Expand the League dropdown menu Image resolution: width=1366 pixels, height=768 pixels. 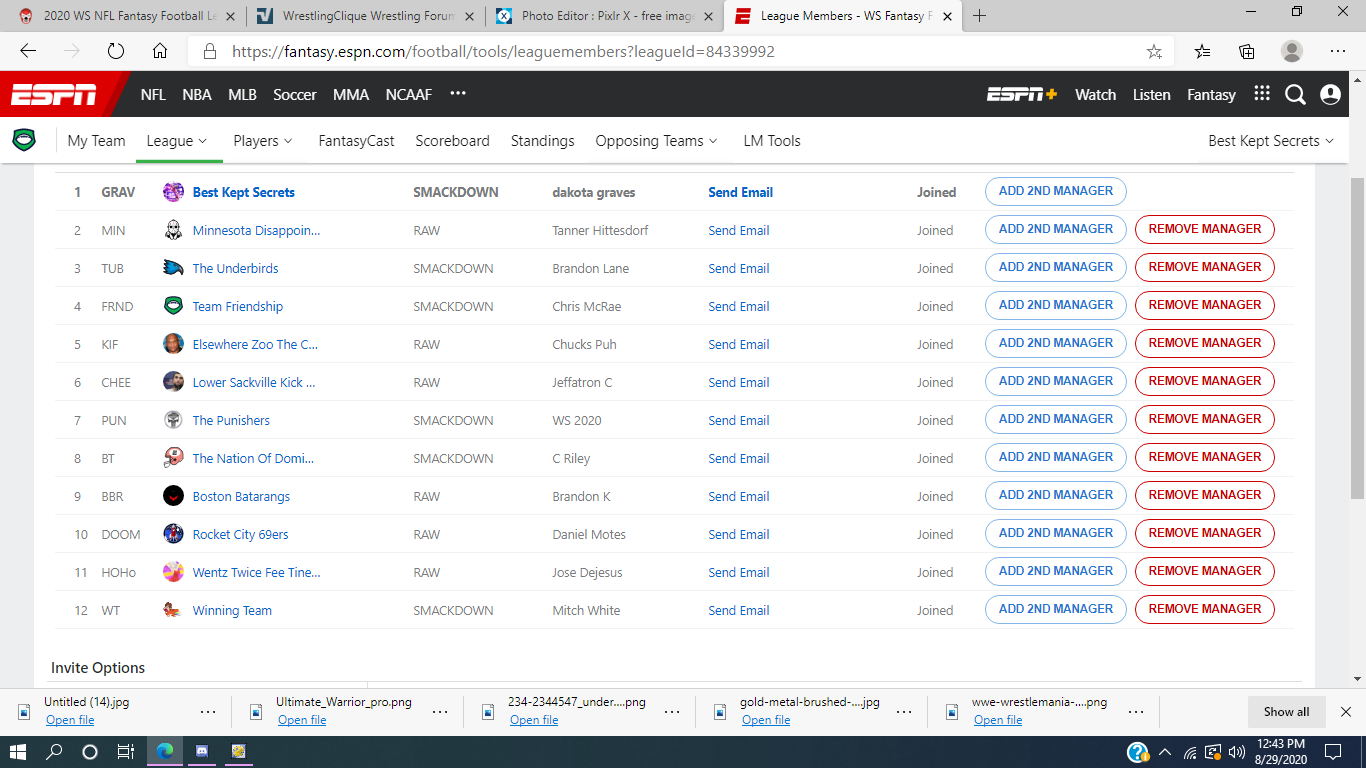pyautogui.click(x=177, y=141)
